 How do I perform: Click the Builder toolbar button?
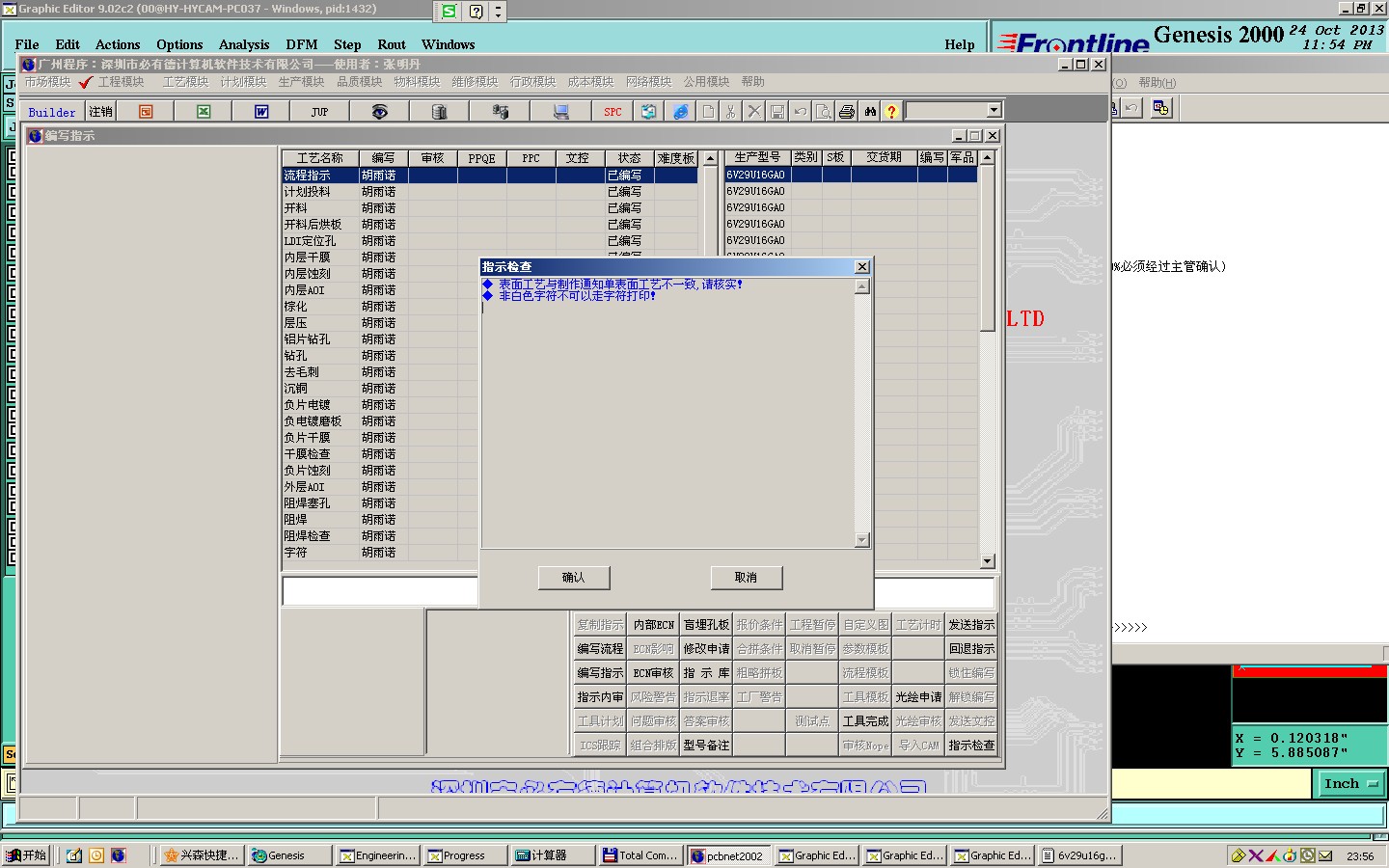coord(52,112)
